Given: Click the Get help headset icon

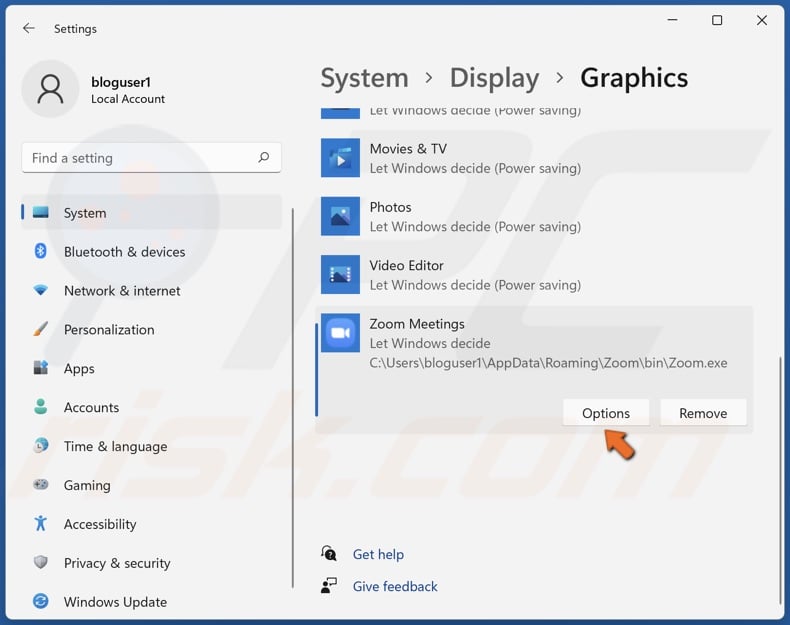Looking at the screenshot, I should click(329, 553).
